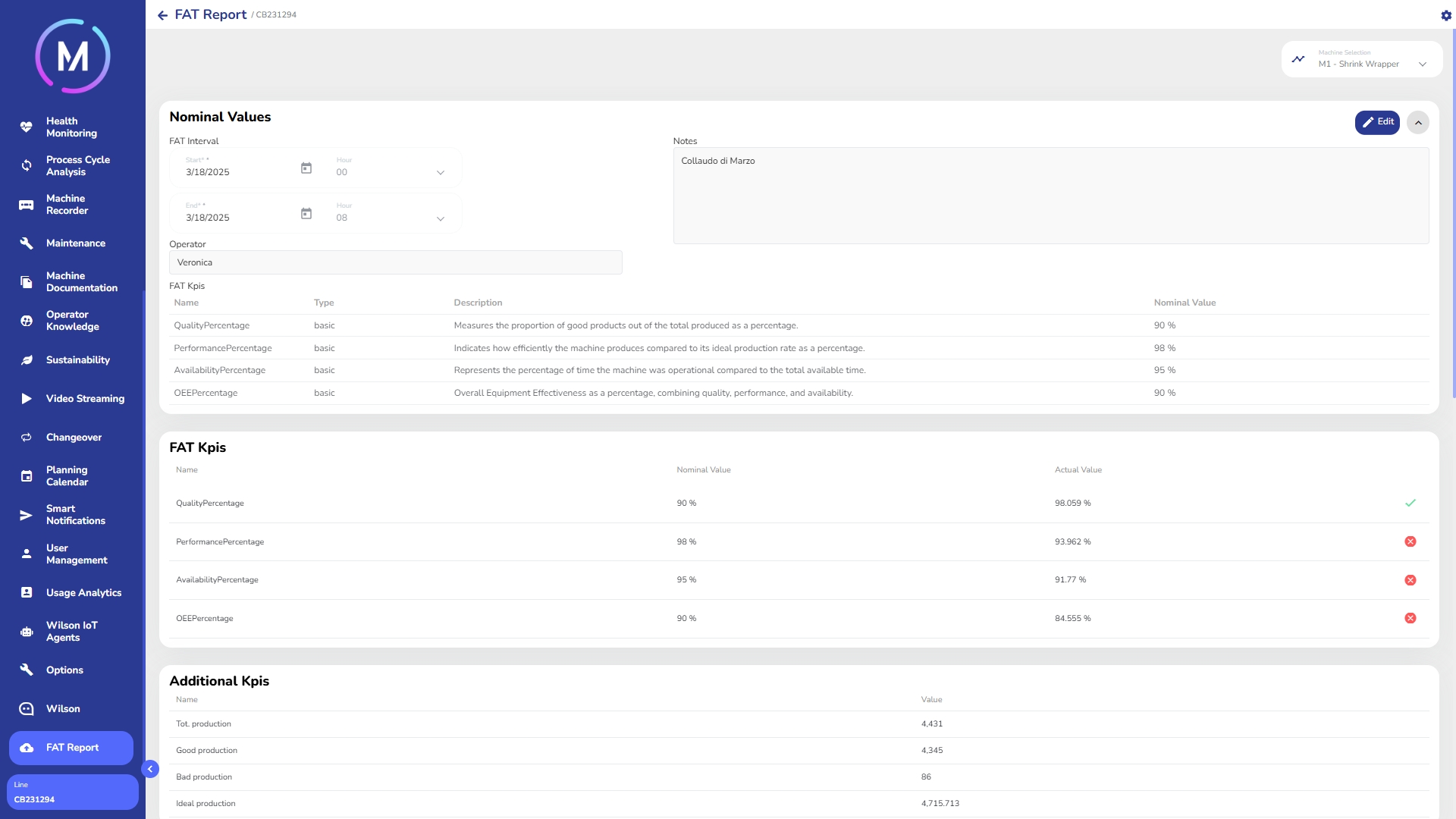
Task: Open Maintenance in the sidebar
Action: pyautogui.click(x=75, y=243)
